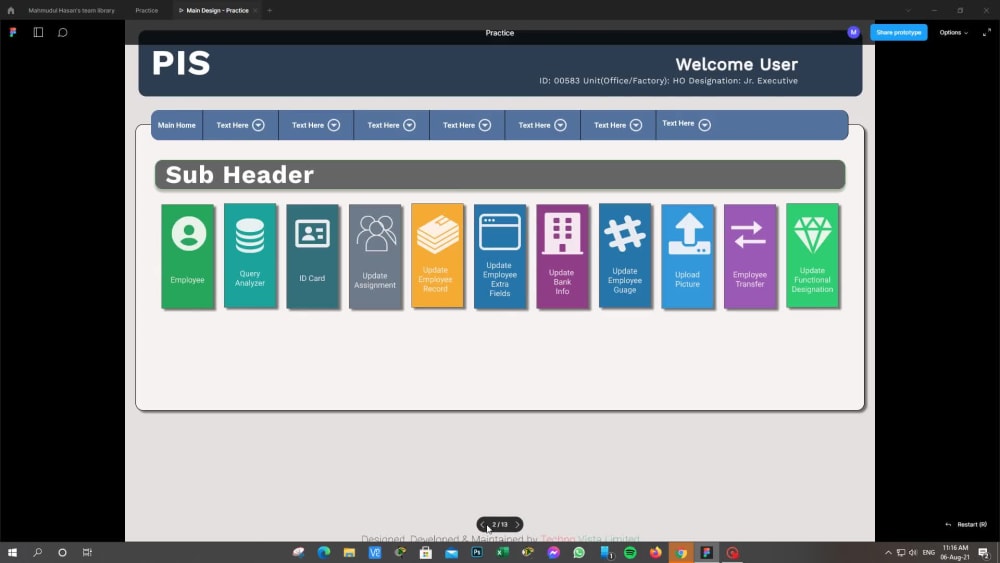This screenshot has width=1000, height=563.
Task: Click Restart (R) button
Action: 966,524
